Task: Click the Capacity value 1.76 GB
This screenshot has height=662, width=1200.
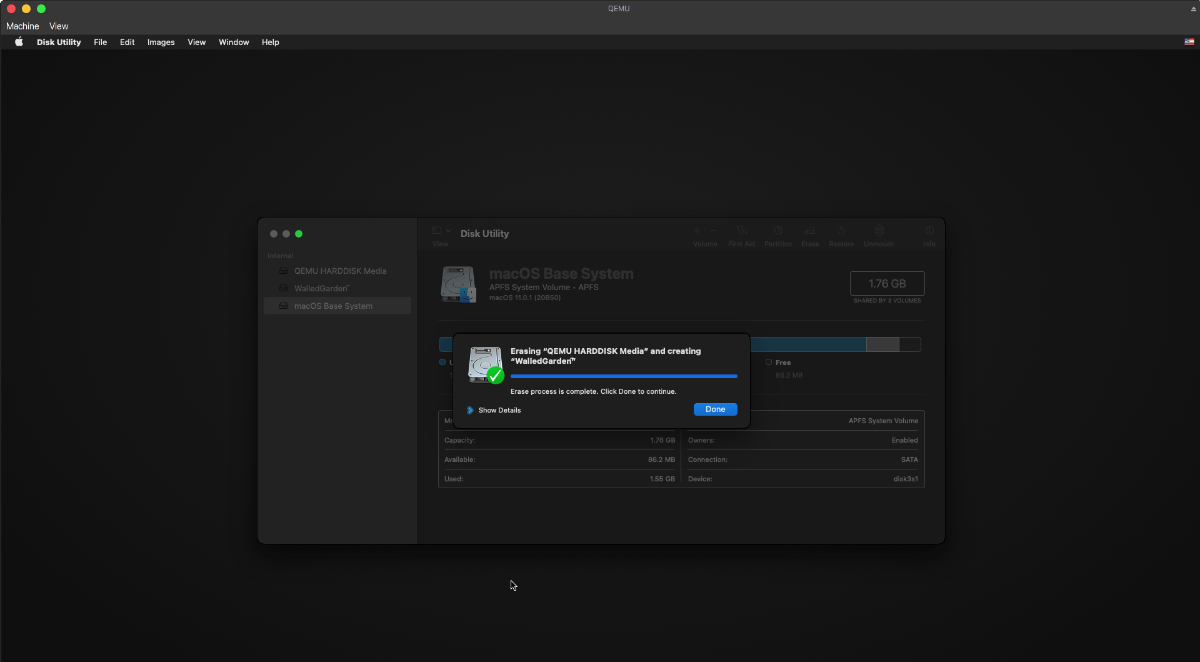Action: coord(662,440)
